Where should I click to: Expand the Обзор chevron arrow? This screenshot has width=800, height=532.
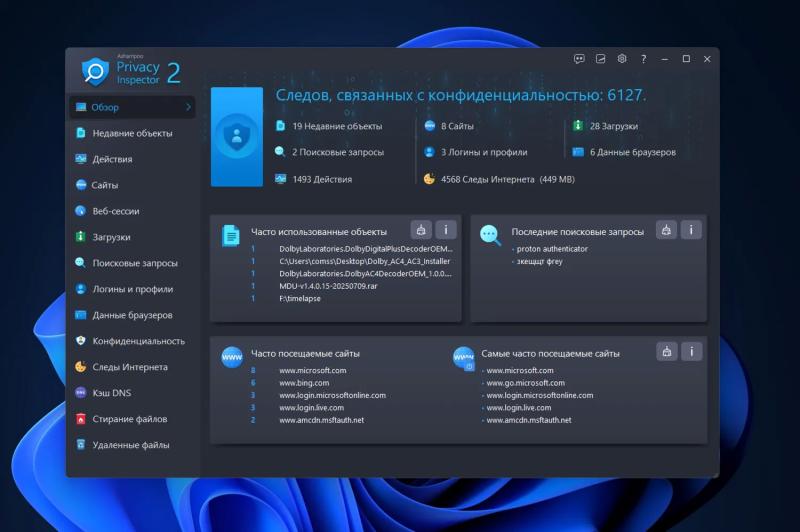(188, 107)
